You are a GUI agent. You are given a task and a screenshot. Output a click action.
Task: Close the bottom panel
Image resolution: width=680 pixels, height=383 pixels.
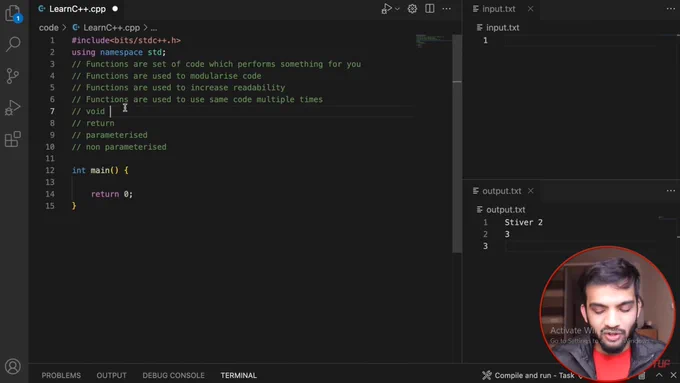coord(673,375)
